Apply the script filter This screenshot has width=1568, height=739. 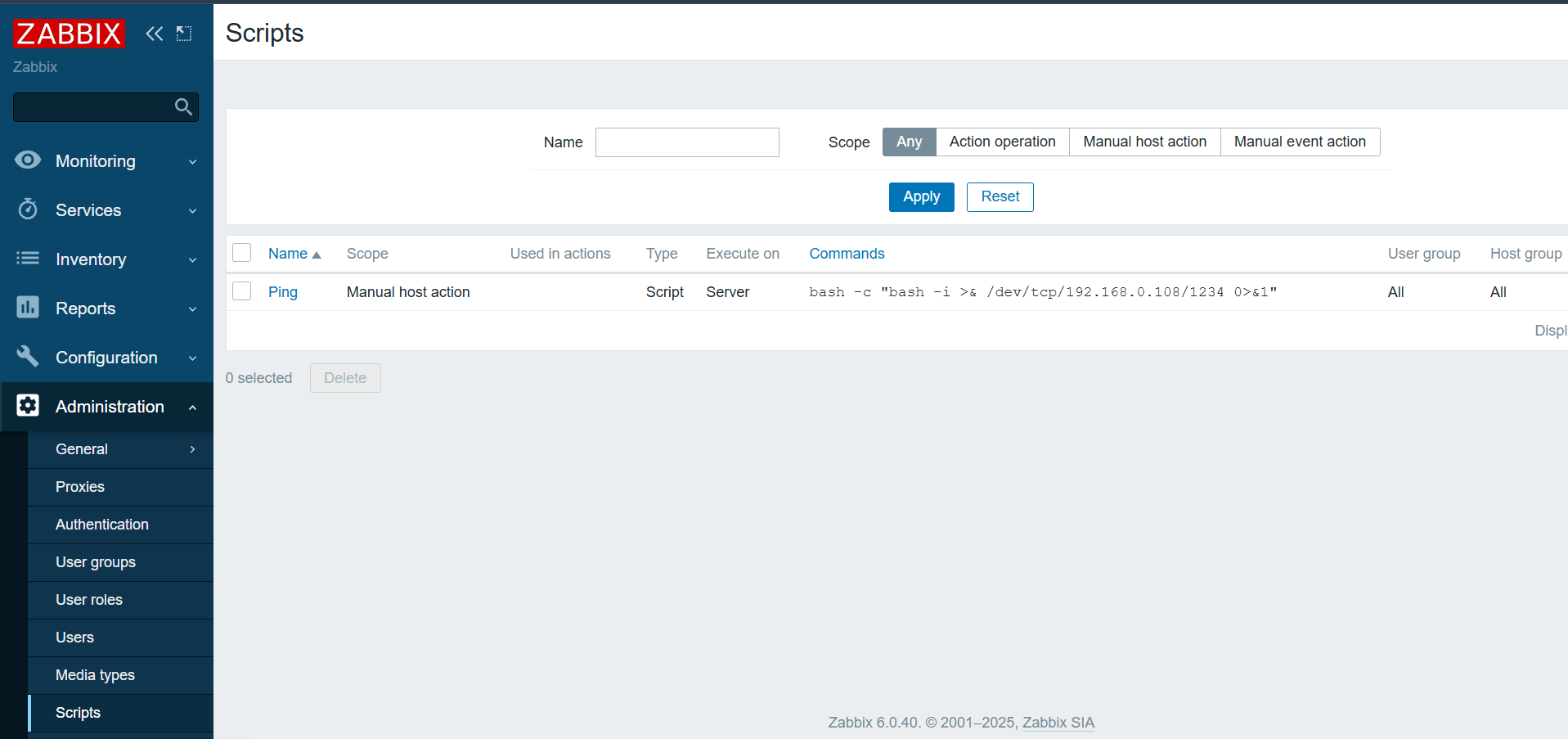pos(921,196)
